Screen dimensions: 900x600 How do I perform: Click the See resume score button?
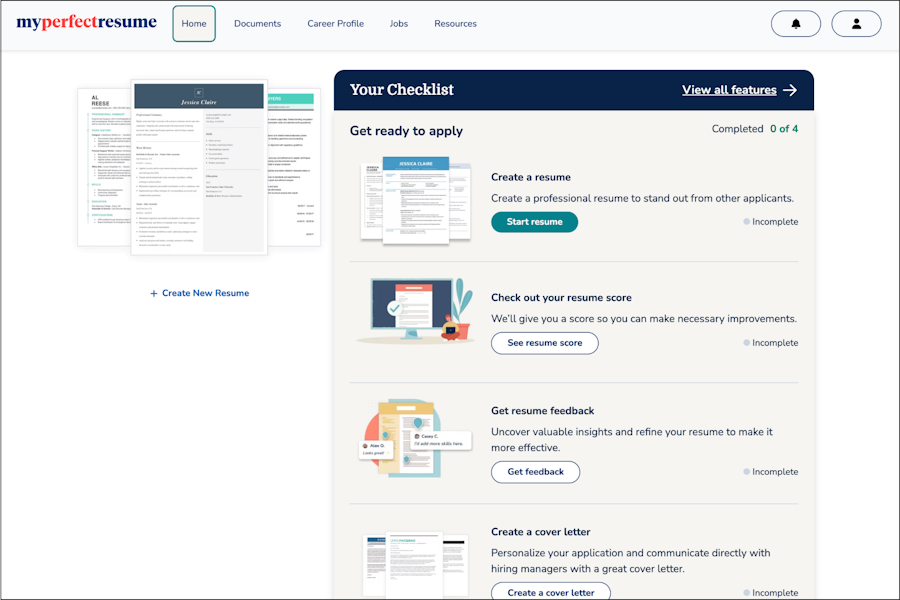click(x=545, y=343)
